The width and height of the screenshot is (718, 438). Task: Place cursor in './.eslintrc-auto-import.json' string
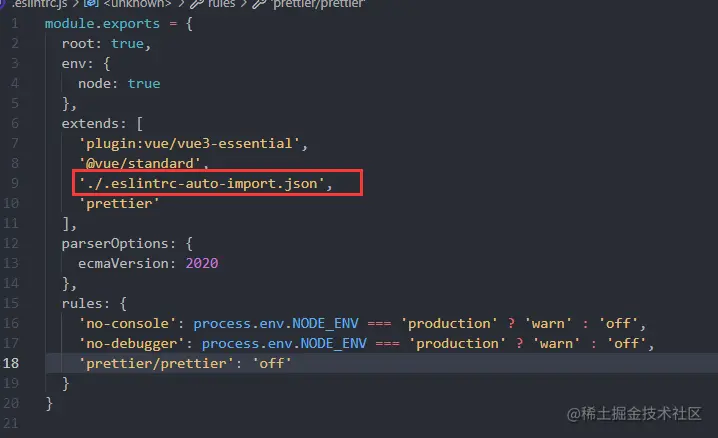click(202, 184)
